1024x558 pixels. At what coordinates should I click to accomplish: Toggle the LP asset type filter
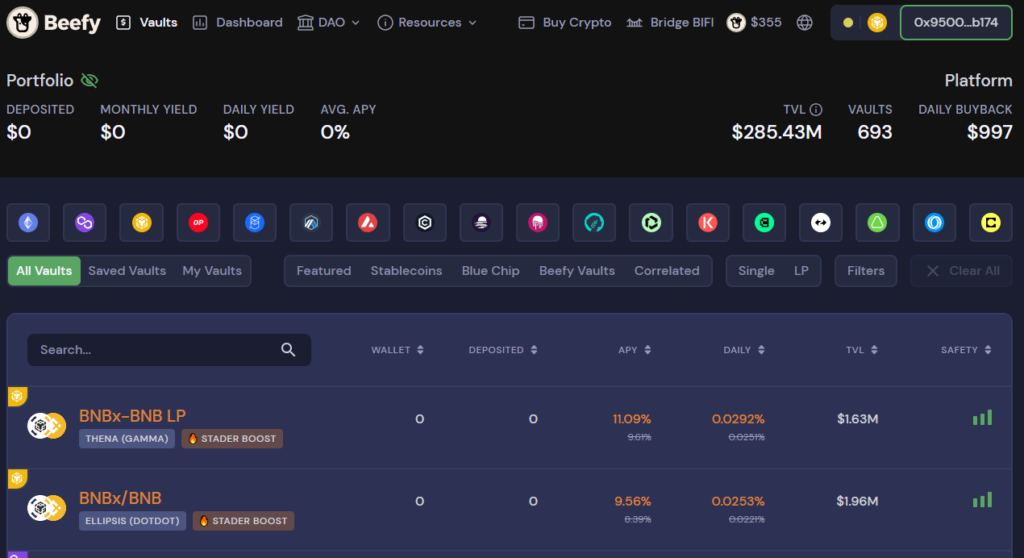[x=801, y=271]
